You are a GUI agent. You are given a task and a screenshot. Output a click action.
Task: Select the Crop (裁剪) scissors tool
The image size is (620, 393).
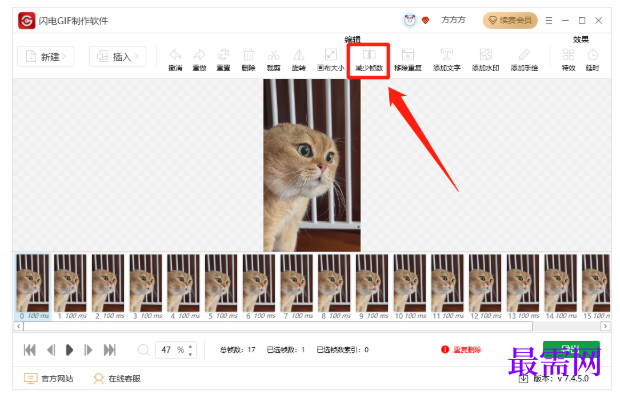coord(273,55)
